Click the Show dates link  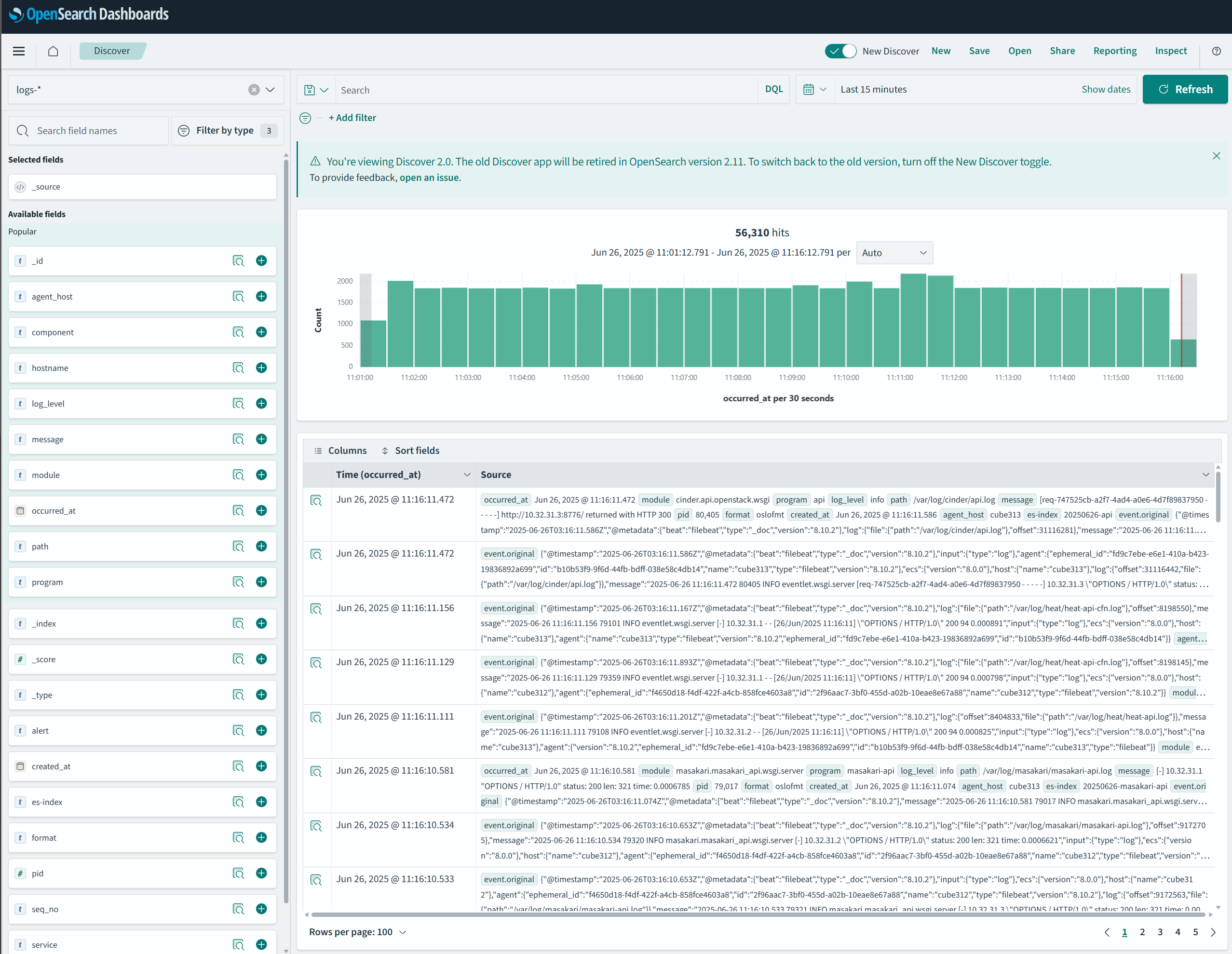pos(1106,90)
